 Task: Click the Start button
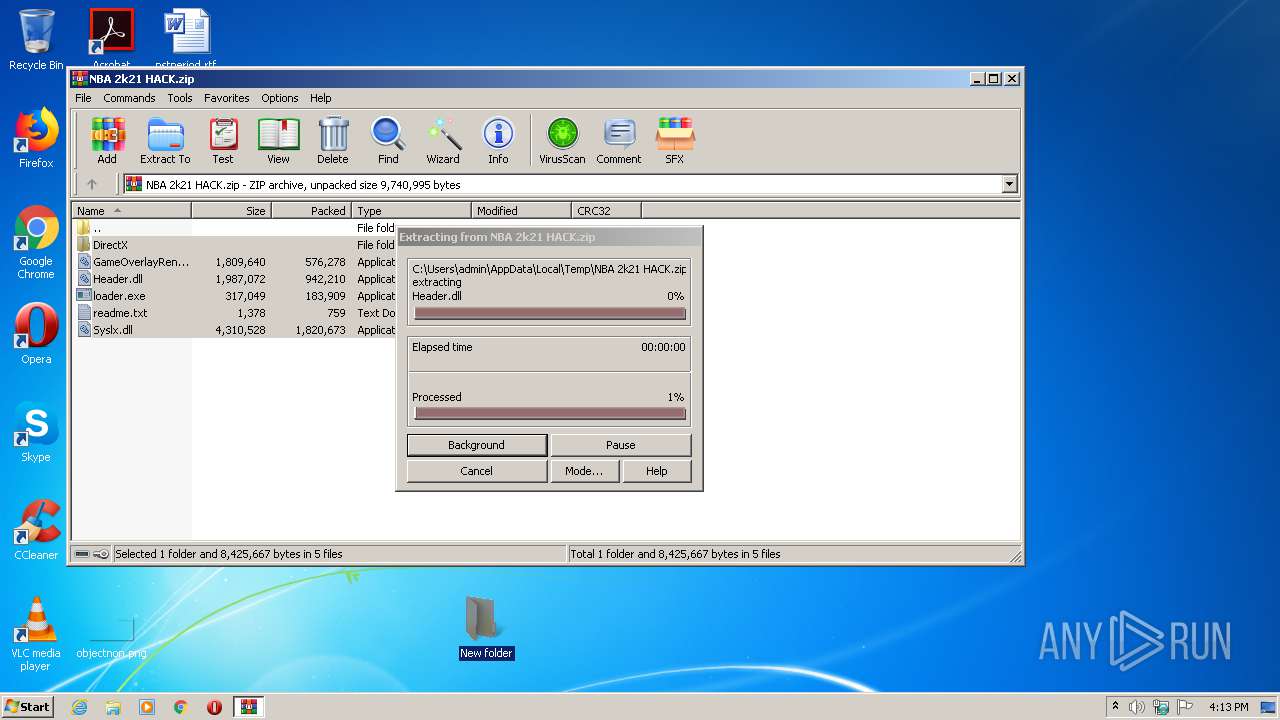tap(27, 706)
